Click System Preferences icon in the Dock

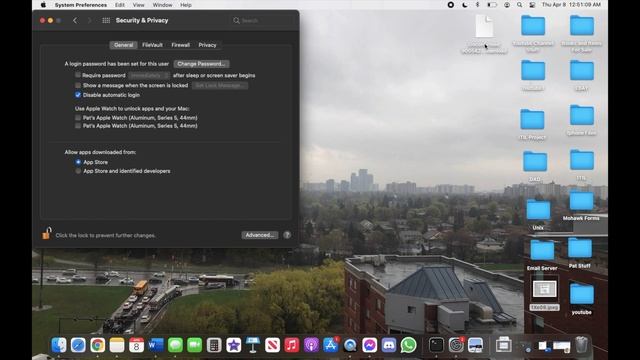pos(456,345)
